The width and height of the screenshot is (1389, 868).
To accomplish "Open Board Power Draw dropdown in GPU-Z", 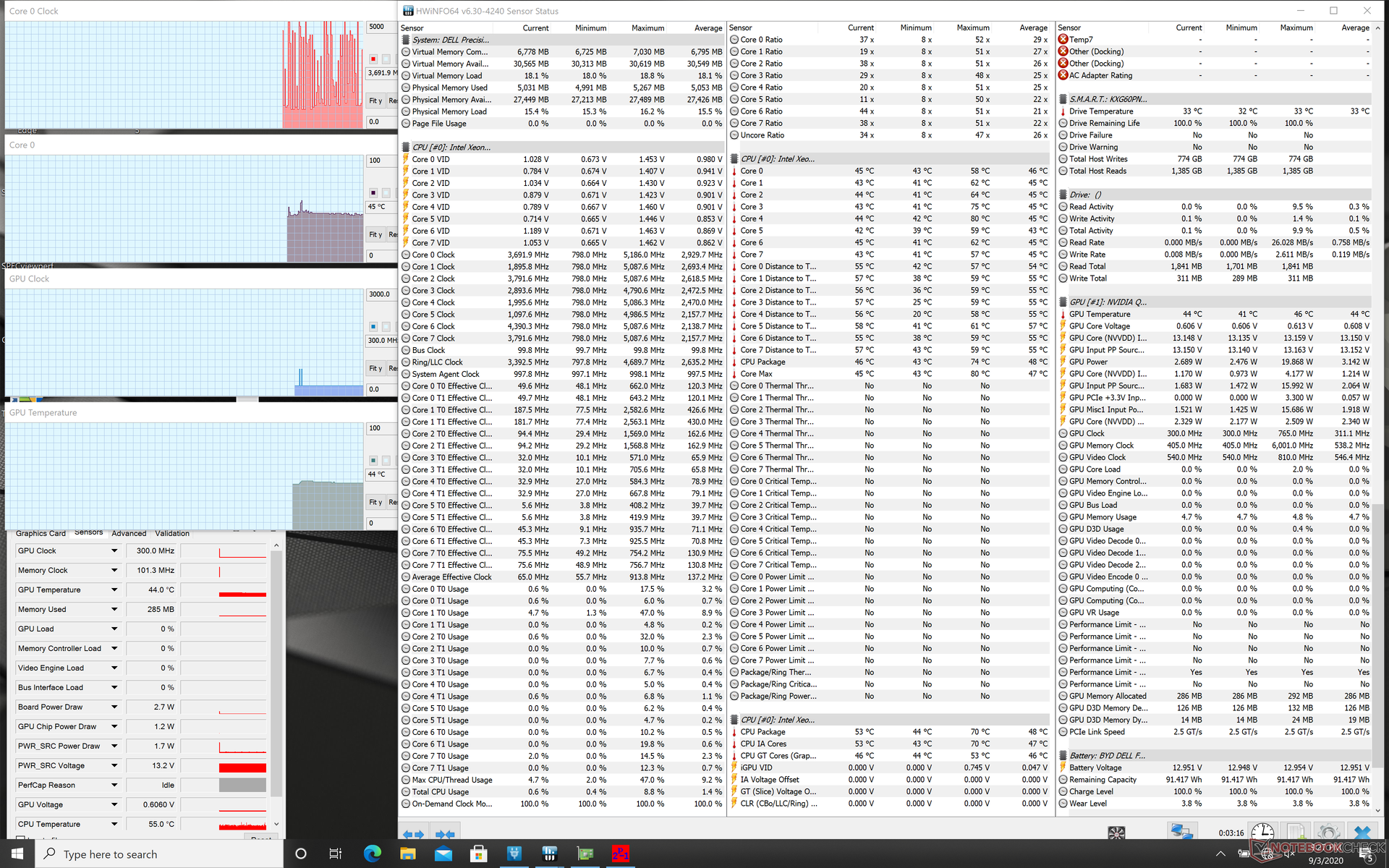I will 114,707.
